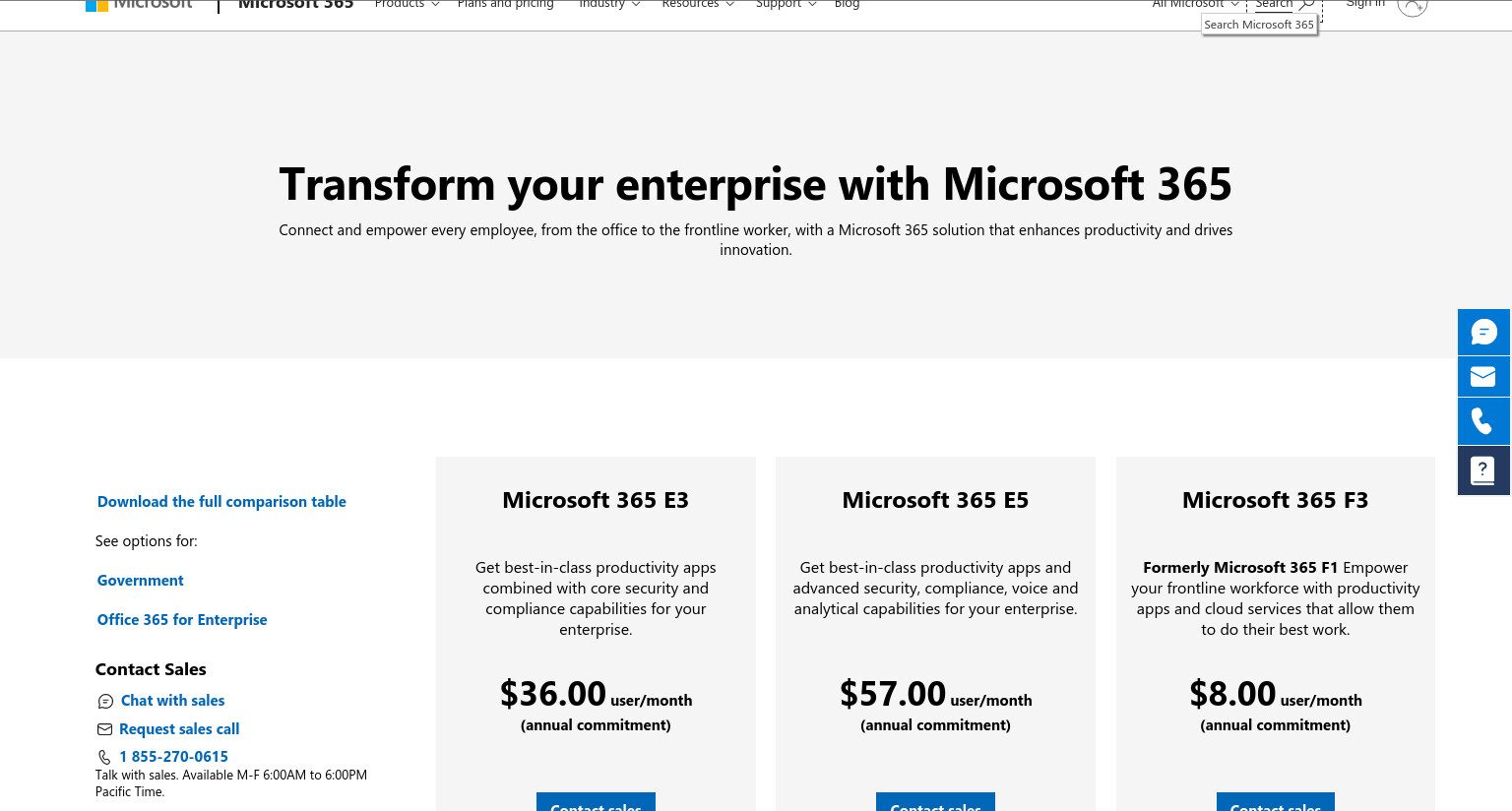Click the phone call icon on right sidebar
Viewport: 1512px width, 811px height.
click(x=1483, y=421)
